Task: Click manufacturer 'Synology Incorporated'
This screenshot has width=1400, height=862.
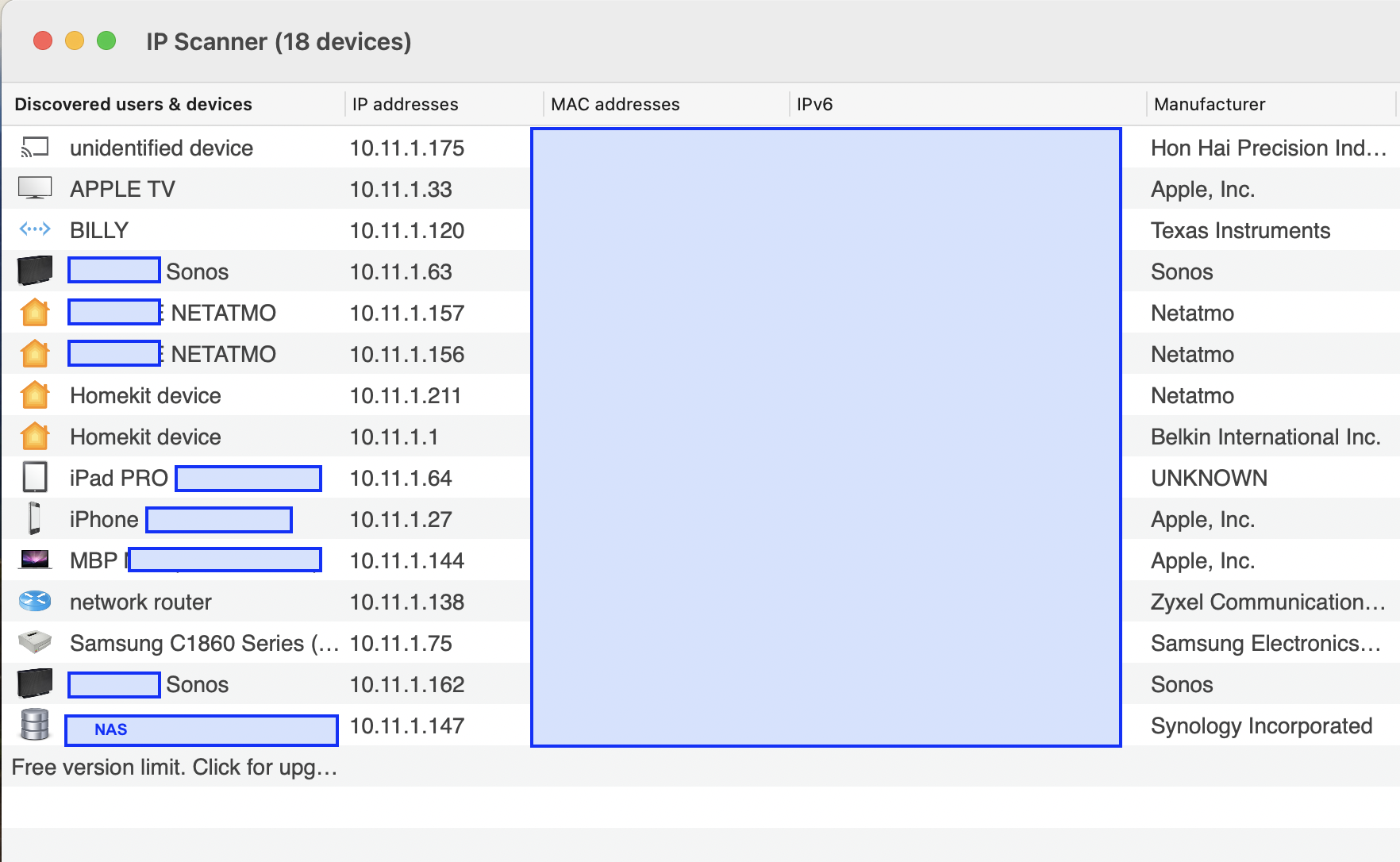Action: click(1261, 725)
